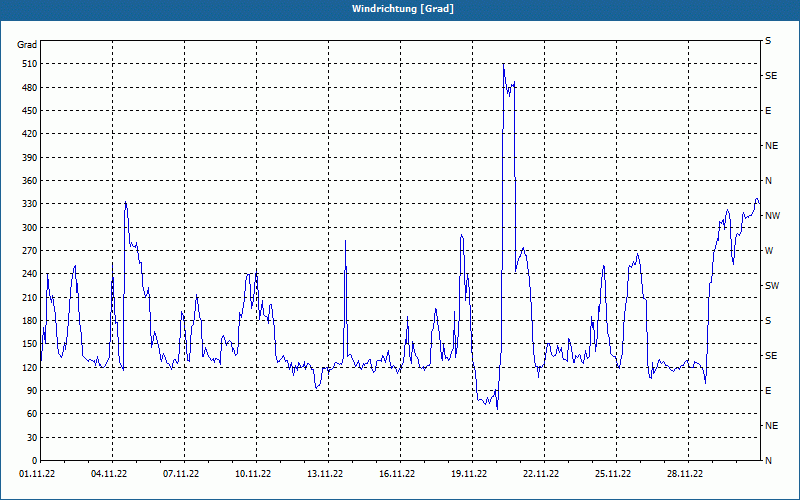
Task: Select the y-axis value "30"
Action: (32, 437)
